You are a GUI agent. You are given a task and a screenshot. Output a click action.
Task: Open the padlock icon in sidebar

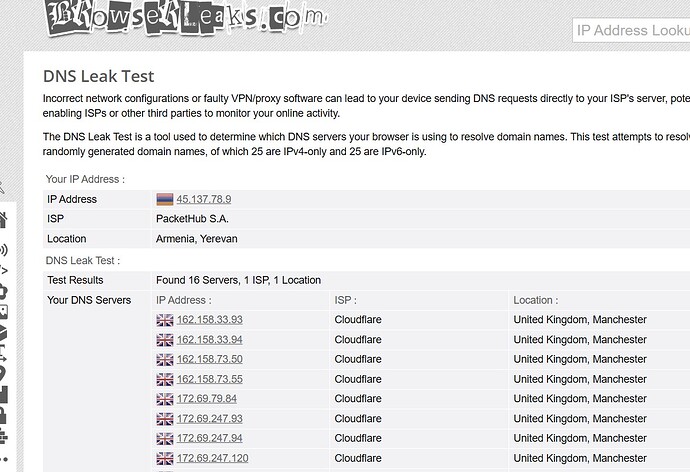pyautogui.click(x=4, y=415)
